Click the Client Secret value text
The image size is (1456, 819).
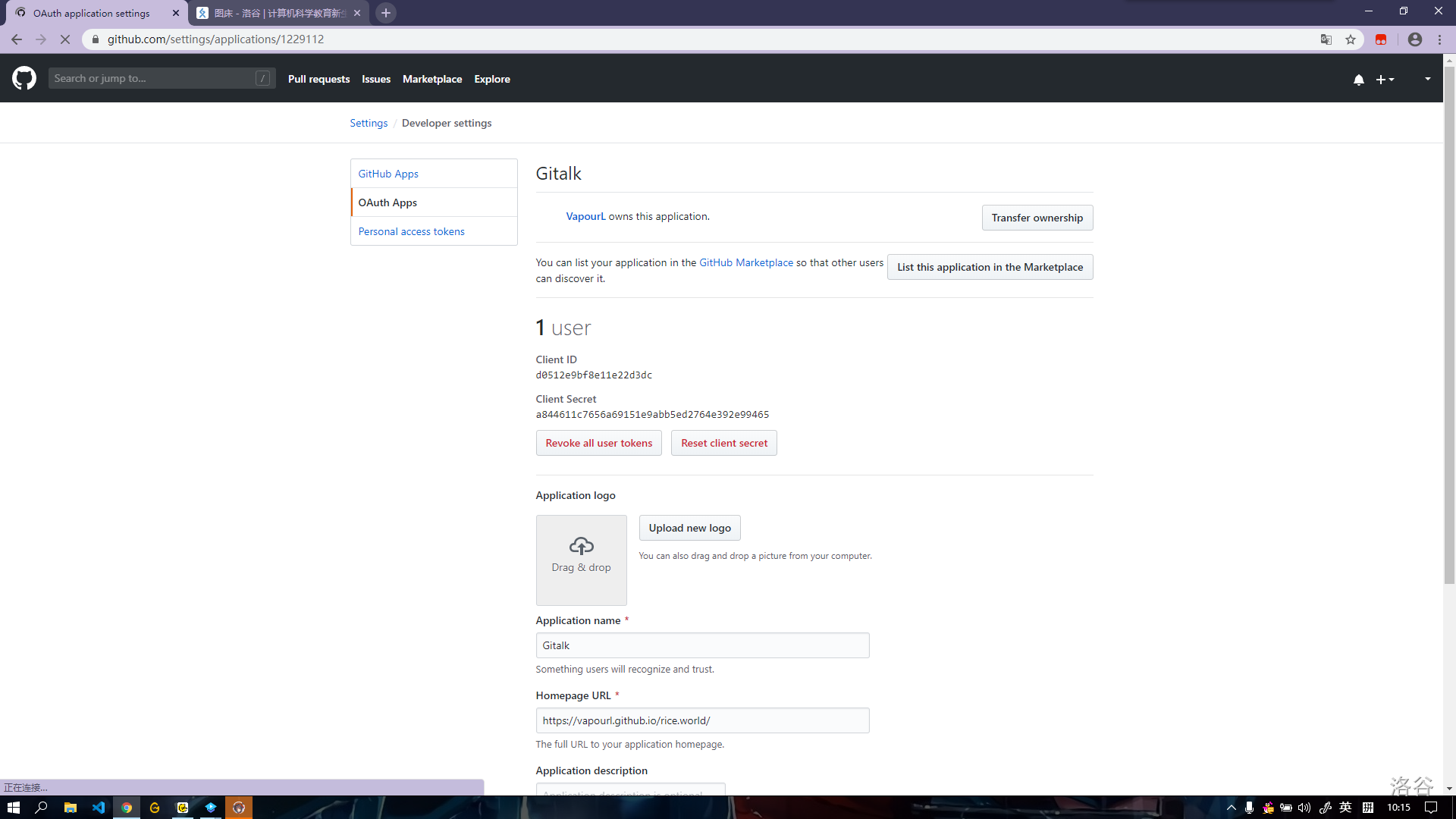coord(652,415)
